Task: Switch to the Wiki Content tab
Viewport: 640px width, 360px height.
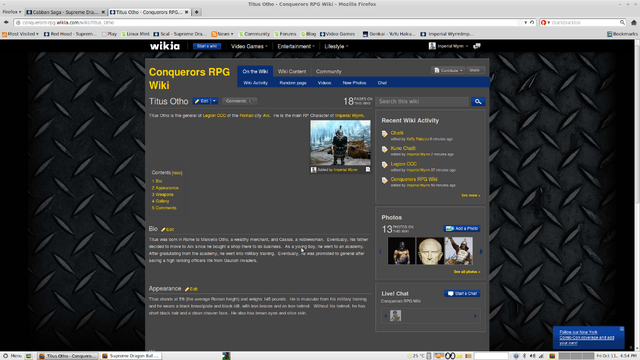Action: [x=292, y=71]
